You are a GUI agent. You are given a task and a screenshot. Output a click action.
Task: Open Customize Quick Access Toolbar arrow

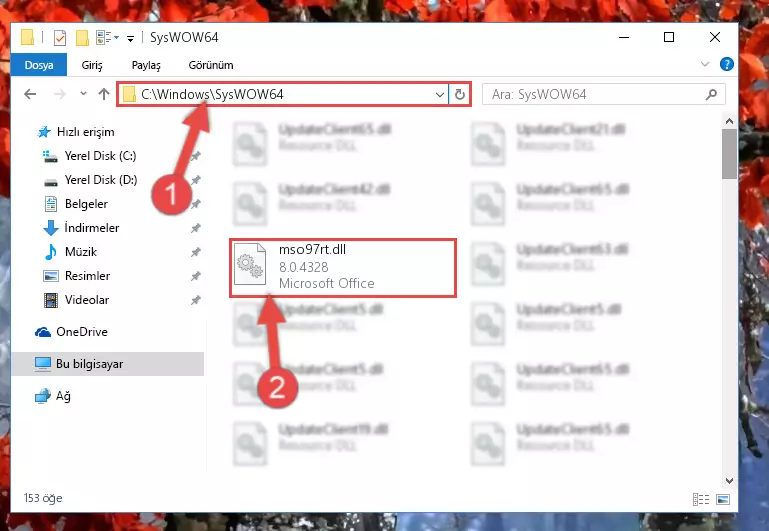[x=130, y=38]
